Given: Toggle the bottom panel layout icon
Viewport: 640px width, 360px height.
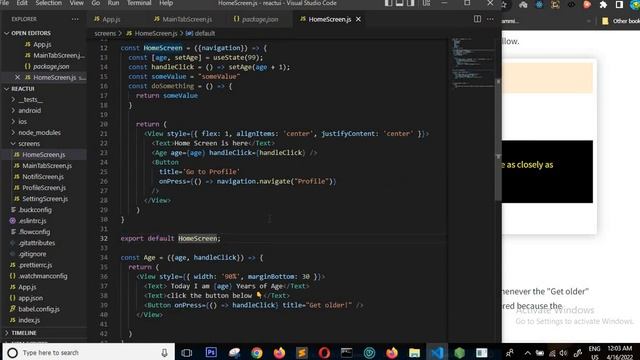Looking at the screenshot, I should [x=400, y=3].
